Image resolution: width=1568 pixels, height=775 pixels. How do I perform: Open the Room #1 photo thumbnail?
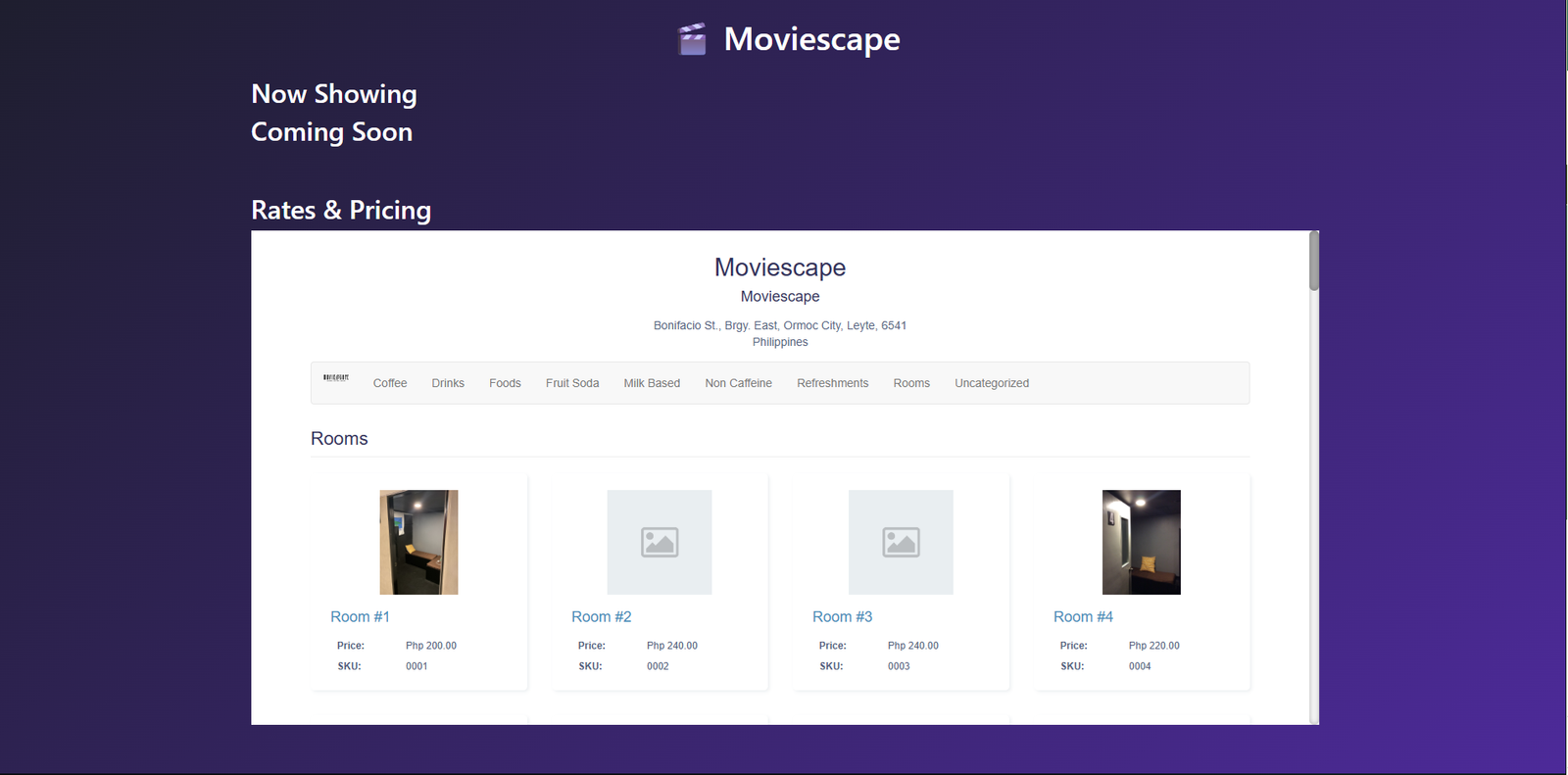(x=418, y=542)
